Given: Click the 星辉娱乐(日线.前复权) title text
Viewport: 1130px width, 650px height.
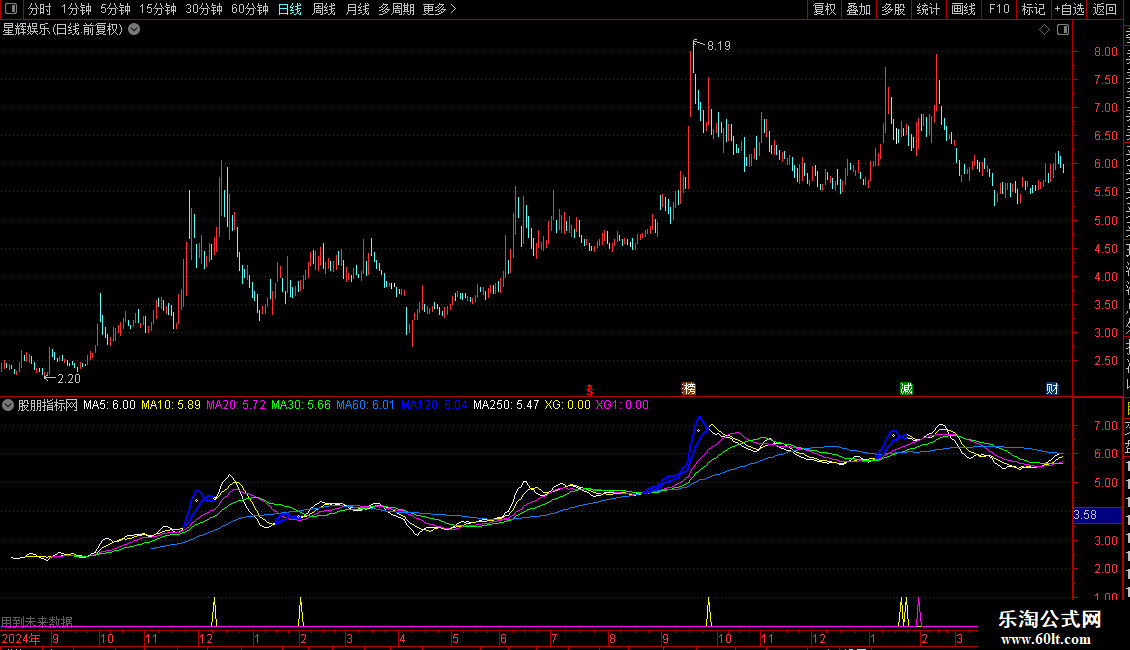Looking at the screenshot, I should [63, 30].
